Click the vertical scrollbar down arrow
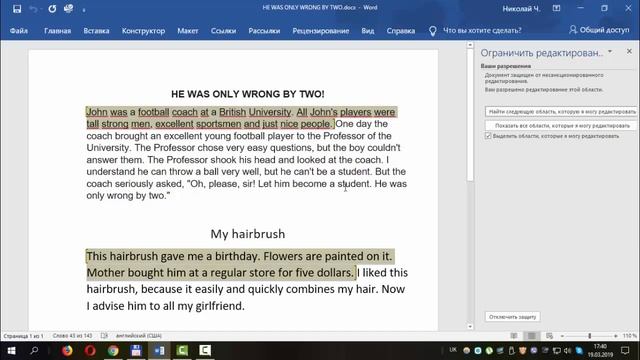640x360 pixels. (470, 327)
